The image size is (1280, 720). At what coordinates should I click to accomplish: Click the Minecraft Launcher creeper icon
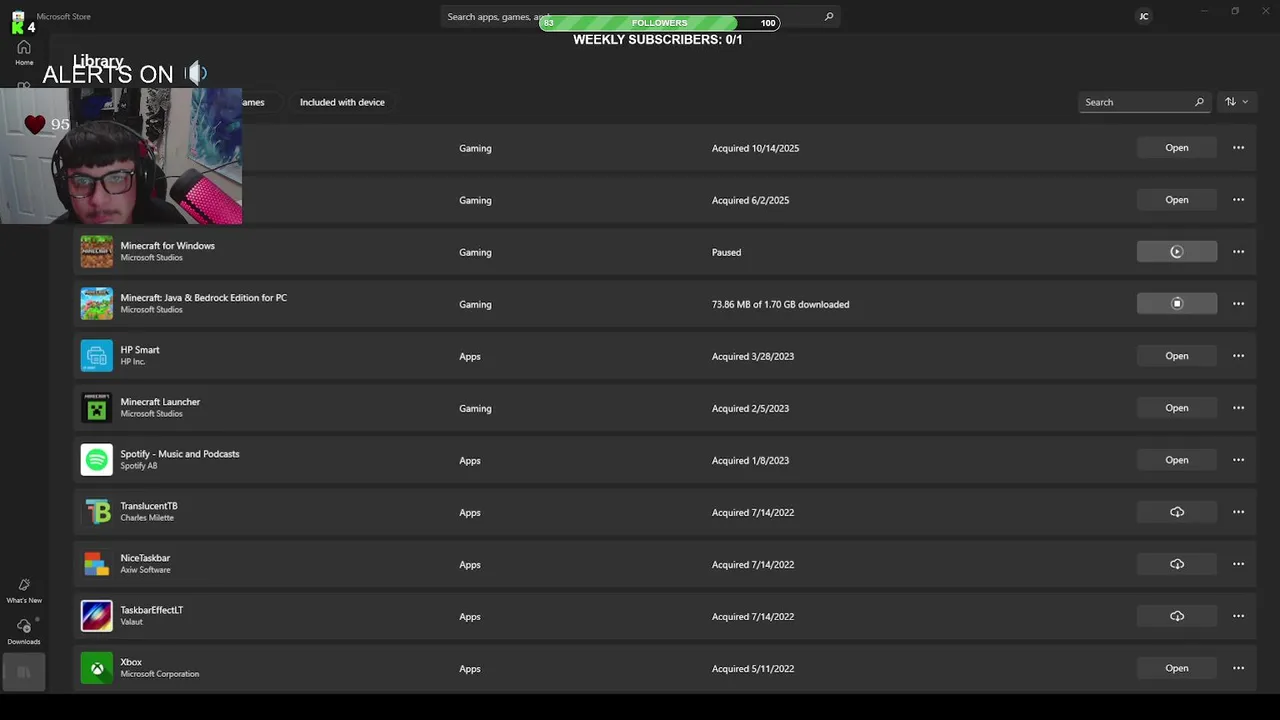click(97, 408)
